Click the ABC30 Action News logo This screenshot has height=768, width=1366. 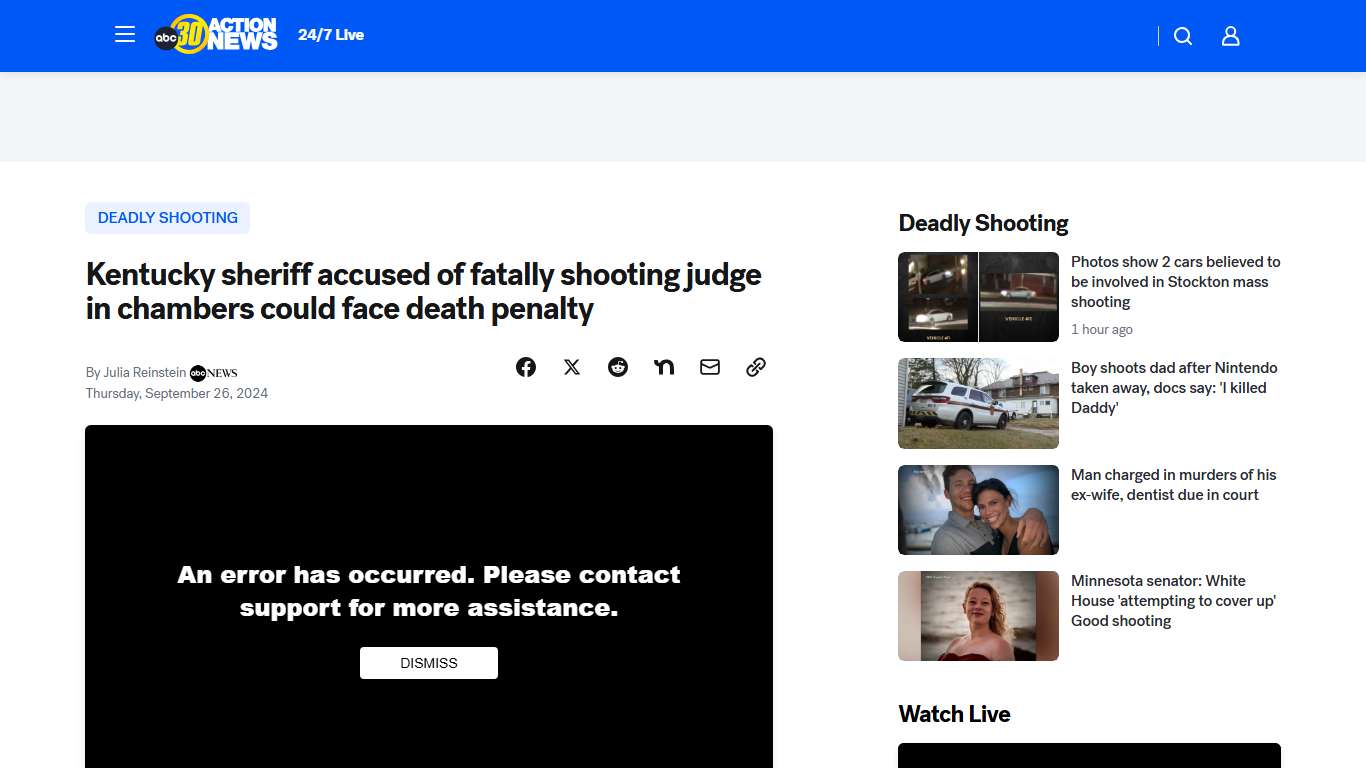[x=216, y=33]
